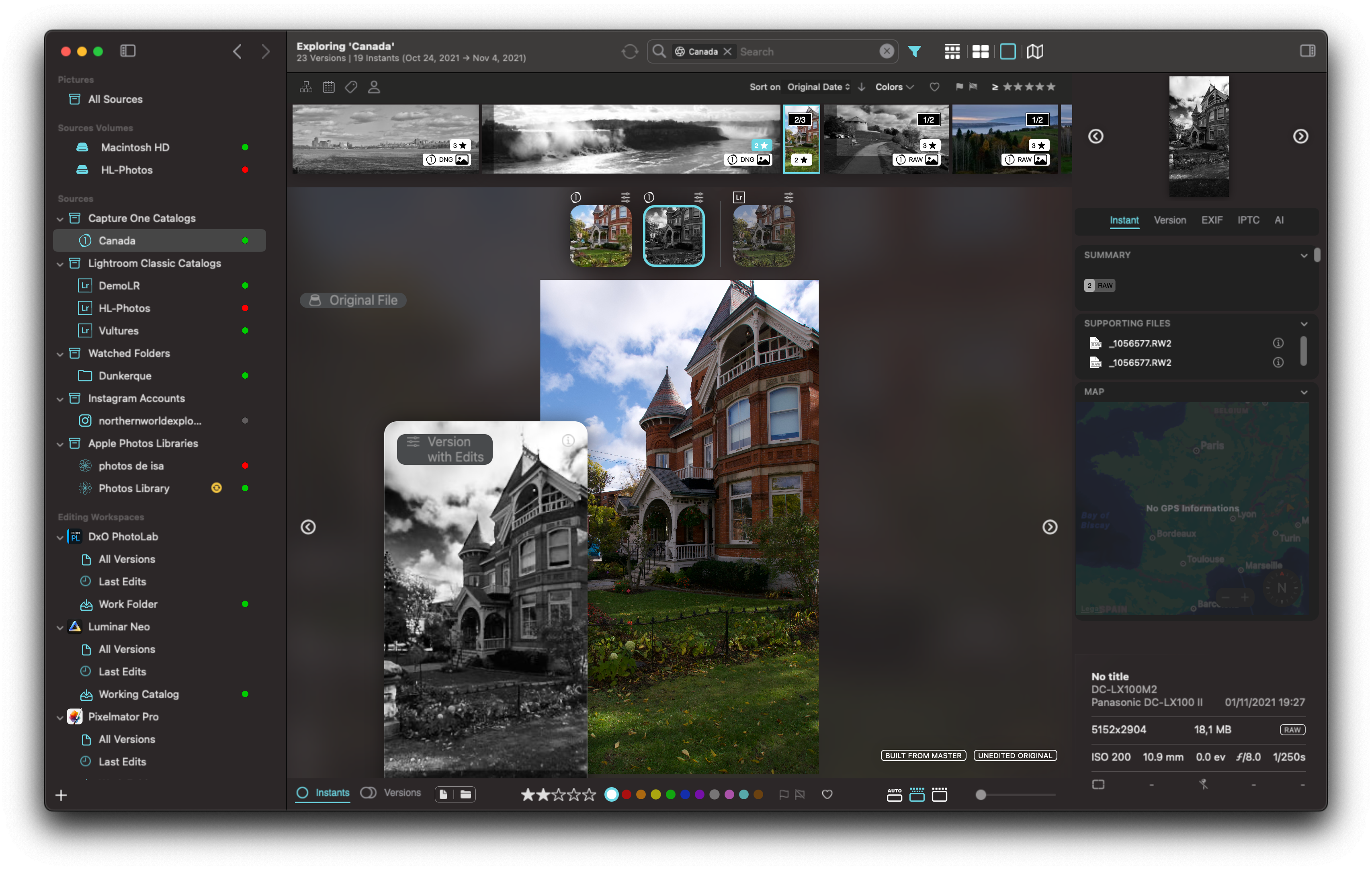Click the hierarchy structure filter icon
Image resolution: width=1372 pixels, height=870 pixels.
(x=306, y=87)
